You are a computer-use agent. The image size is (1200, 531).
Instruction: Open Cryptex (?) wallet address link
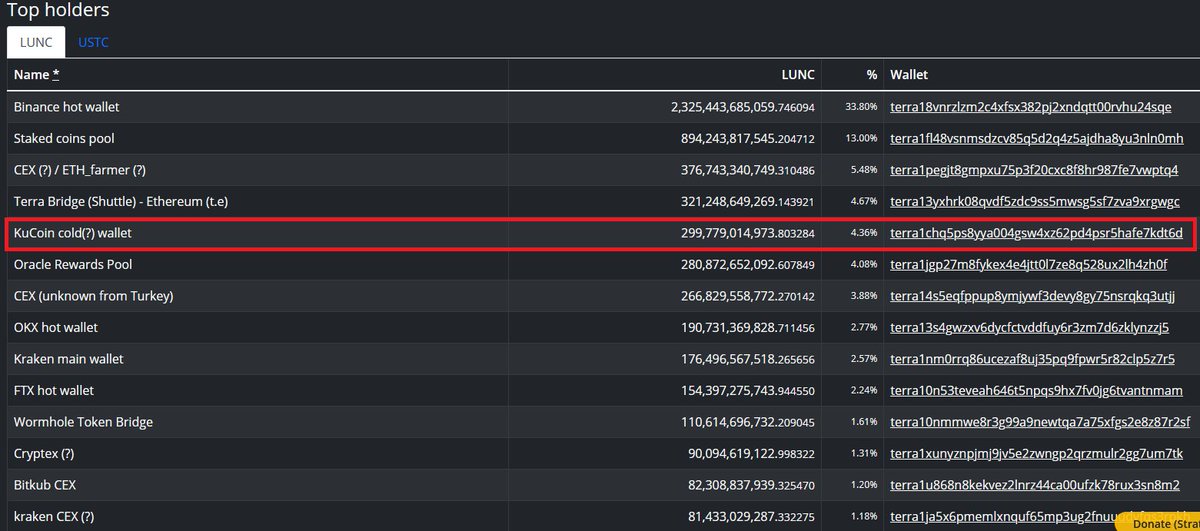click(1036, 454)
